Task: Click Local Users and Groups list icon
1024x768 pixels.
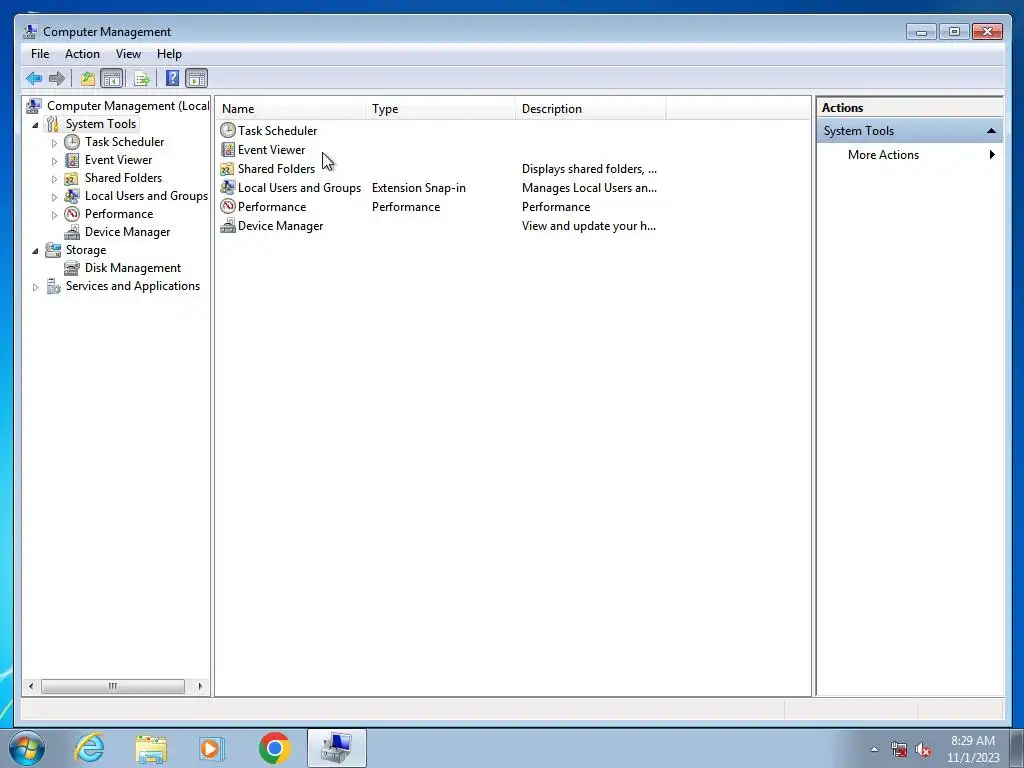Action: pos(227,188)
